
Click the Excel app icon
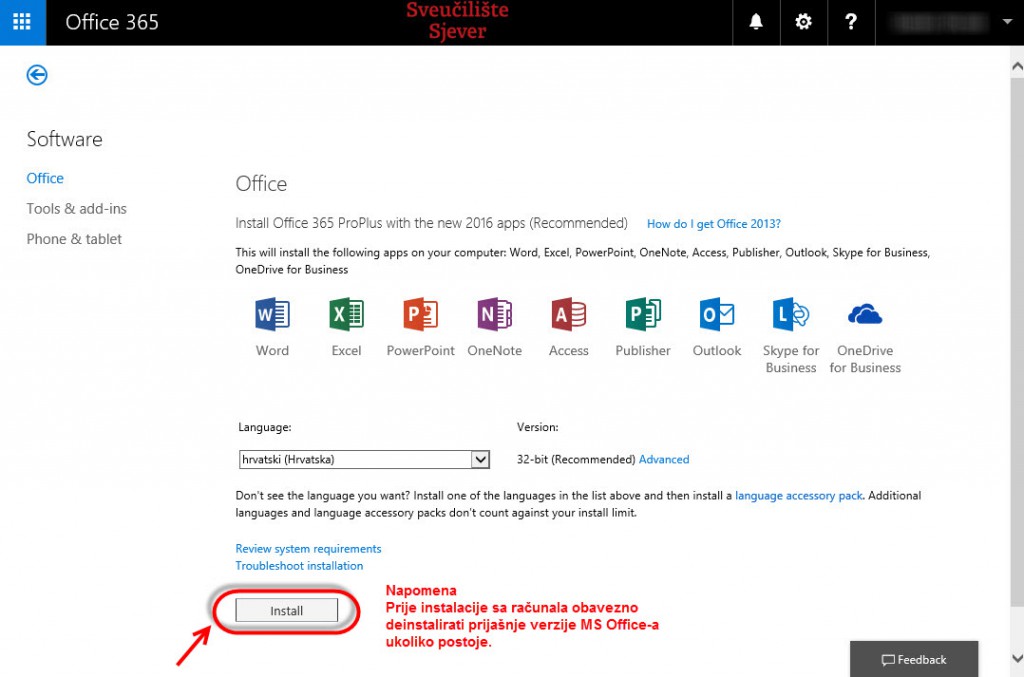tap(346, 315)
